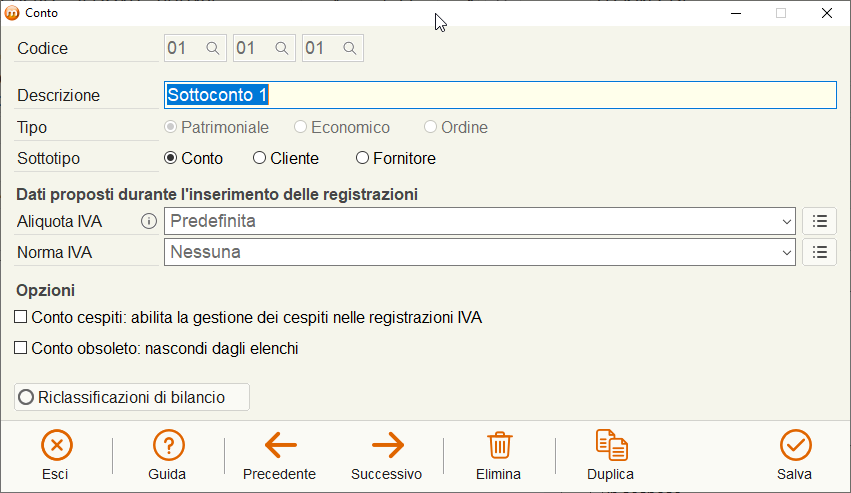Select the Cliente sottotipo radio button
851x493 pixels.
click(259, 158)
